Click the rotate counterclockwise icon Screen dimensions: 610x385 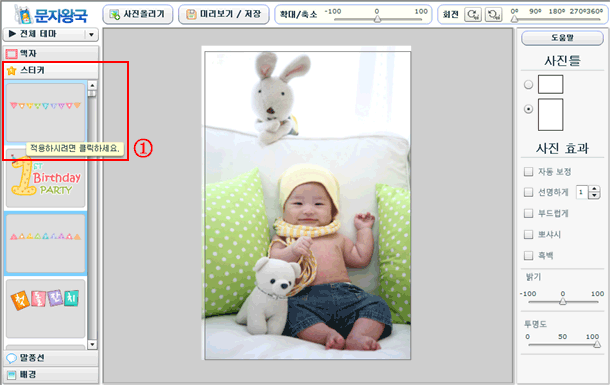click(493, 15)
